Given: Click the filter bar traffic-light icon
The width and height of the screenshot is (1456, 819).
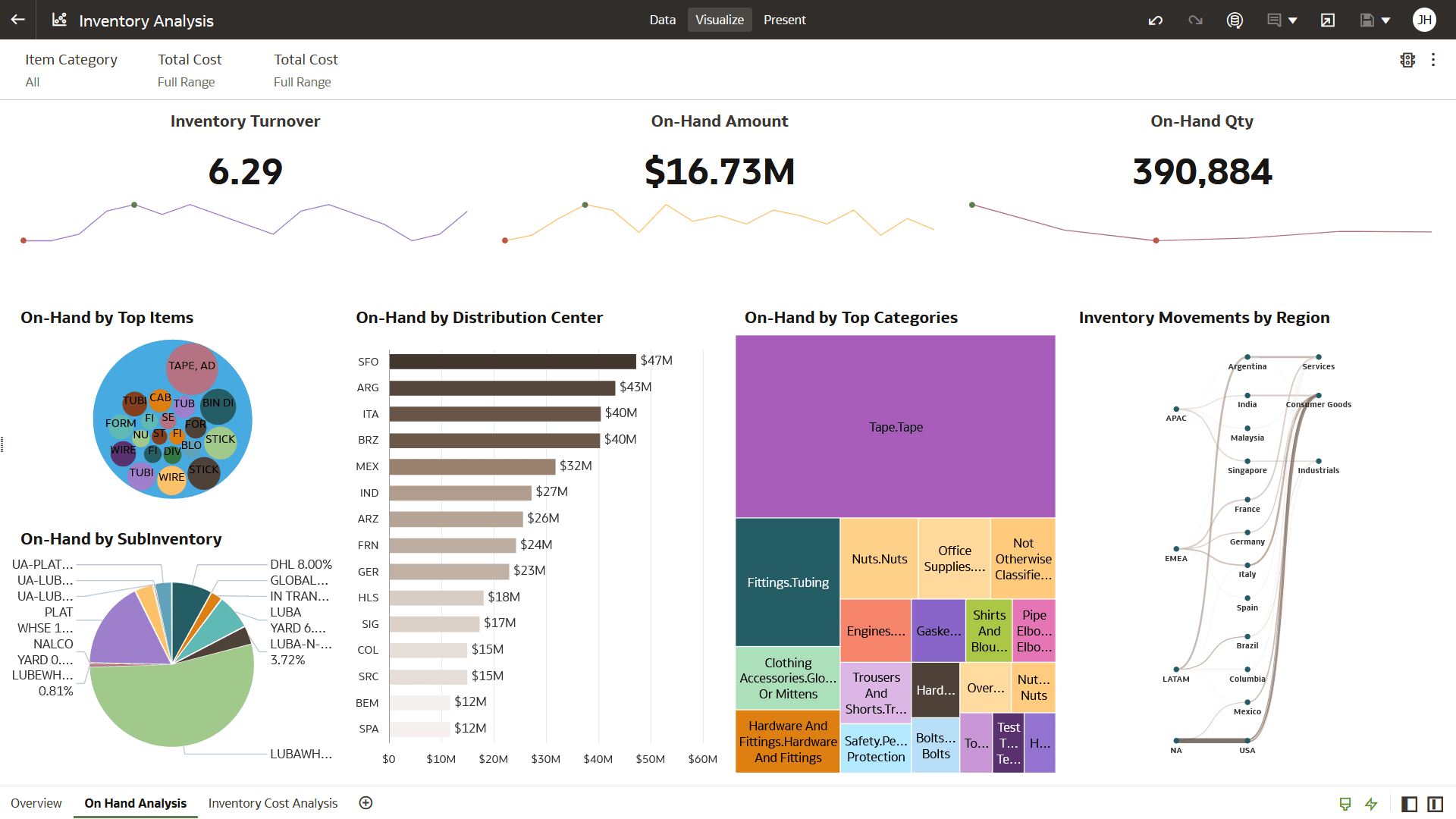Looking at the screenshot, I should 1407,60.
